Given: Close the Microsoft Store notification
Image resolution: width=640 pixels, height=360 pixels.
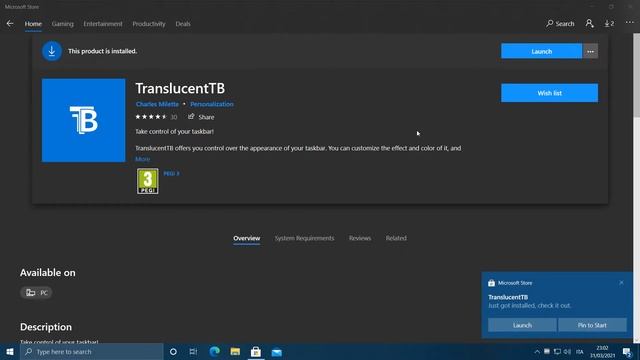Looking at the screenshot, I should tap(621, 282).
